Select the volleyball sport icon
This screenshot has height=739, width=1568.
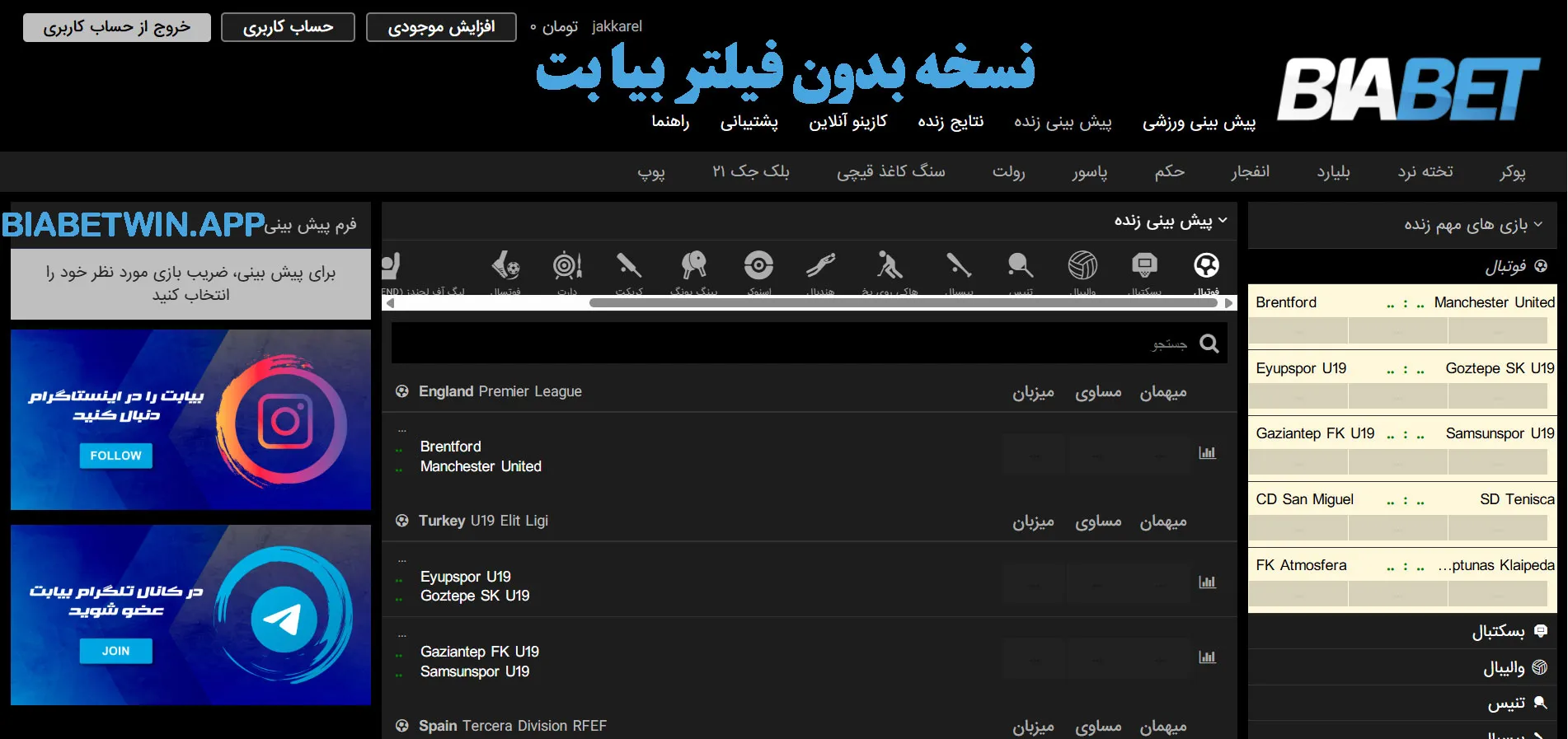(x=1082, y=266)
